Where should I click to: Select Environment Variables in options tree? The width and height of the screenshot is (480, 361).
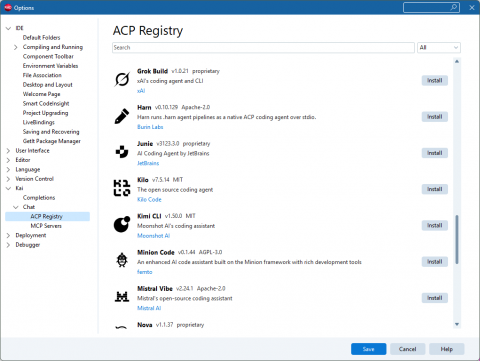50,66
